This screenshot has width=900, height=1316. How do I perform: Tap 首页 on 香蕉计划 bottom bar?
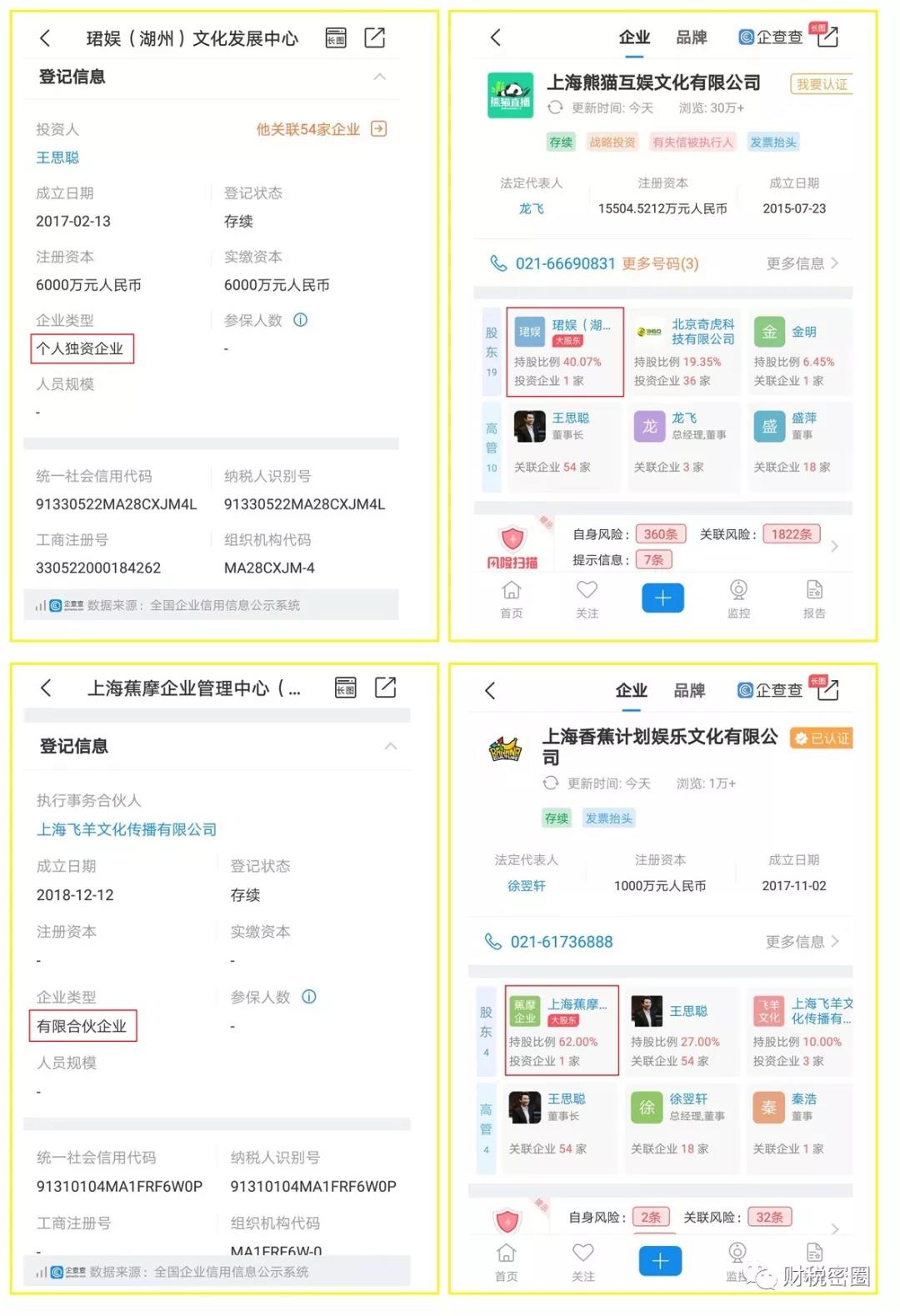click(x=506, y=1262)
